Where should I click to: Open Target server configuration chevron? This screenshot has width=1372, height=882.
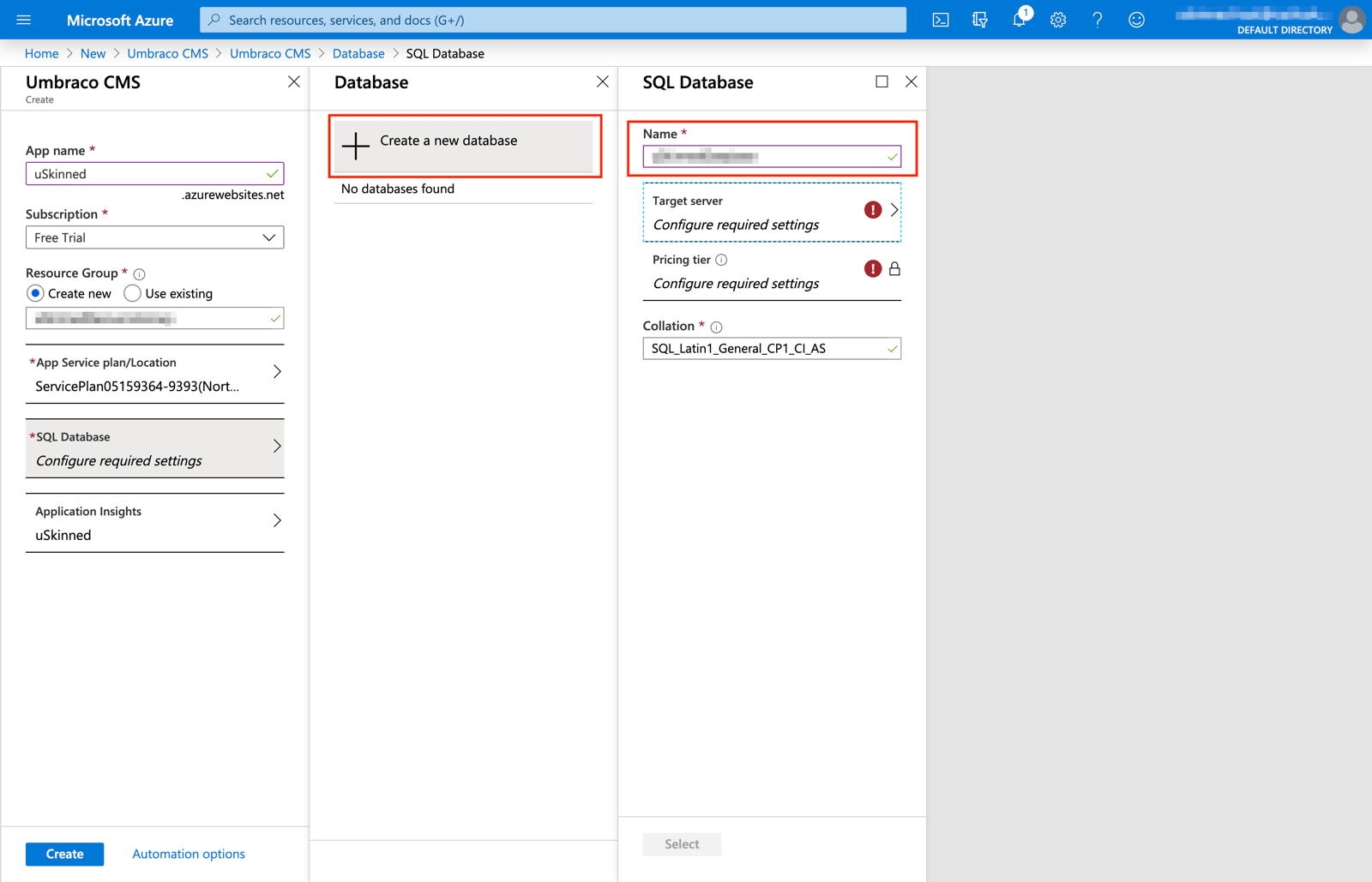(x=894, y=210)
